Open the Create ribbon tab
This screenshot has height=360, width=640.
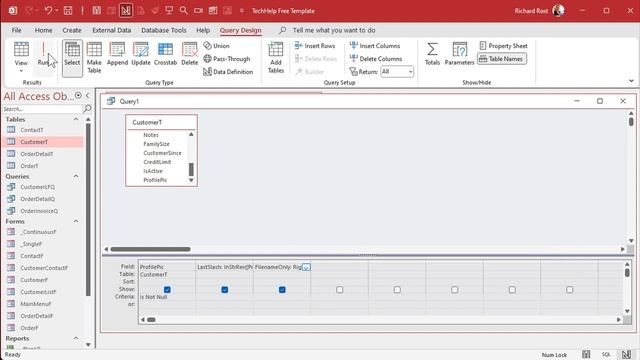(72, 30)
